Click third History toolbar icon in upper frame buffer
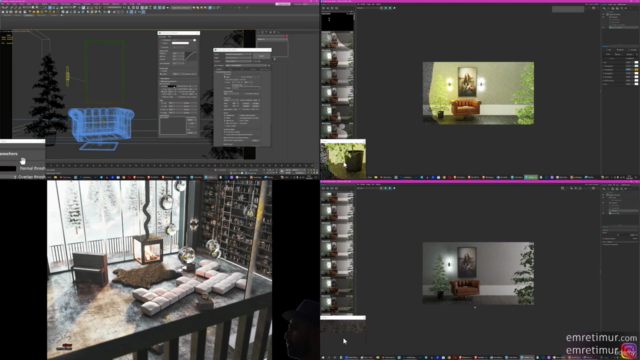Screen dimensions: 640x360 pyautogui.click(x=332, y=8)
